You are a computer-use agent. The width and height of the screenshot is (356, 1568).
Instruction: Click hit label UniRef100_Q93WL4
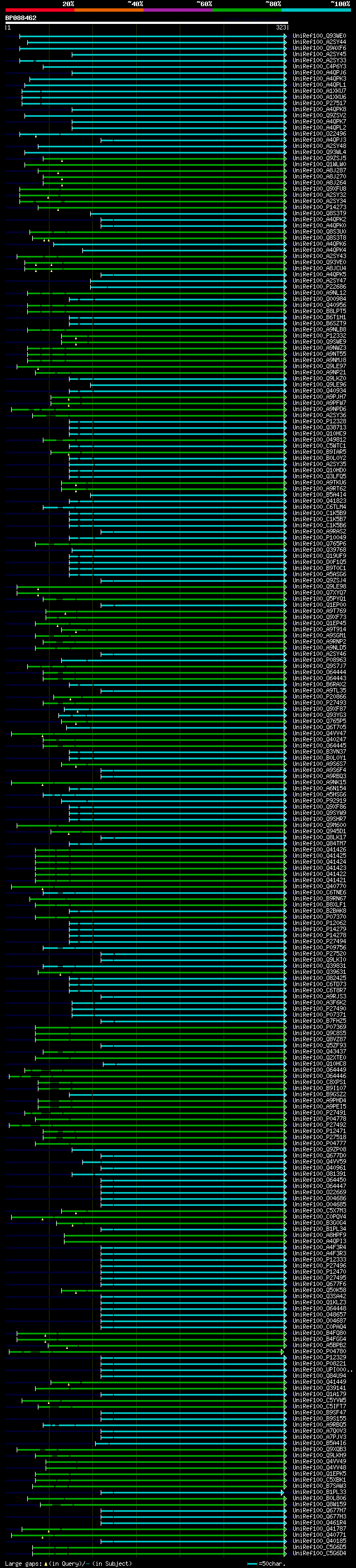(319, 152)
